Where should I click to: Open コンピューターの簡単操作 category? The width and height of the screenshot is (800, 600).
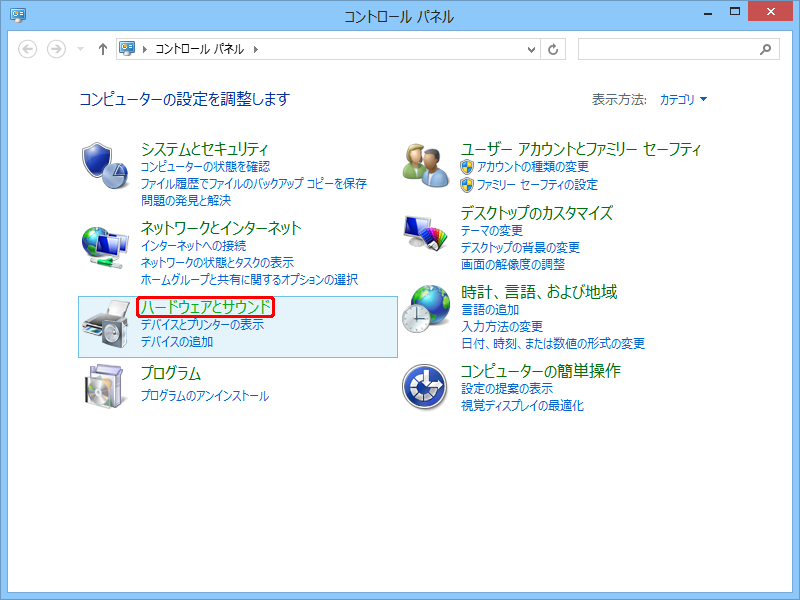(540, 371)
